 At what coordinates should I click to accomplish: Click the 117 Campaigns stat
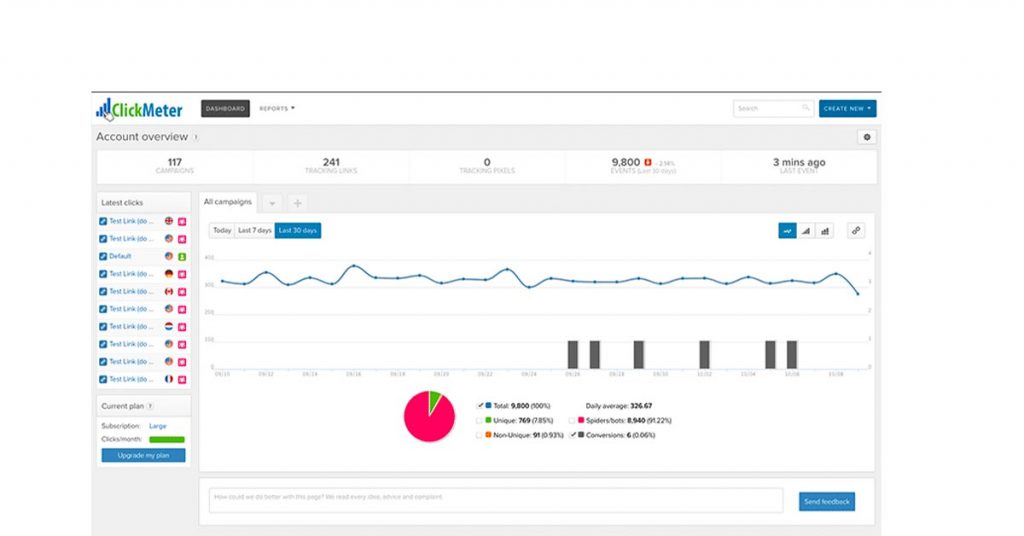(x=174, y=166)
